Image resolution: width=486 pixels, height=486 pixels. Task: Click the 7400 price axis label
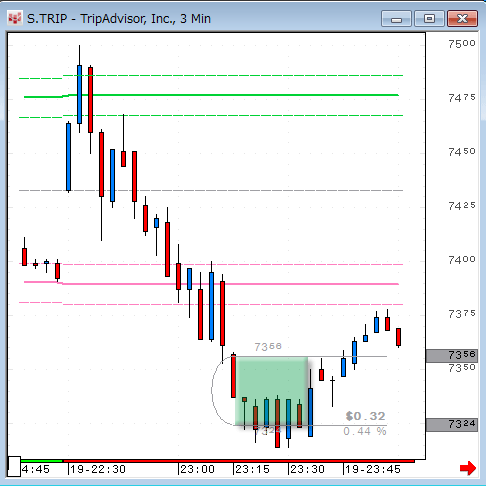pos(462,260)
